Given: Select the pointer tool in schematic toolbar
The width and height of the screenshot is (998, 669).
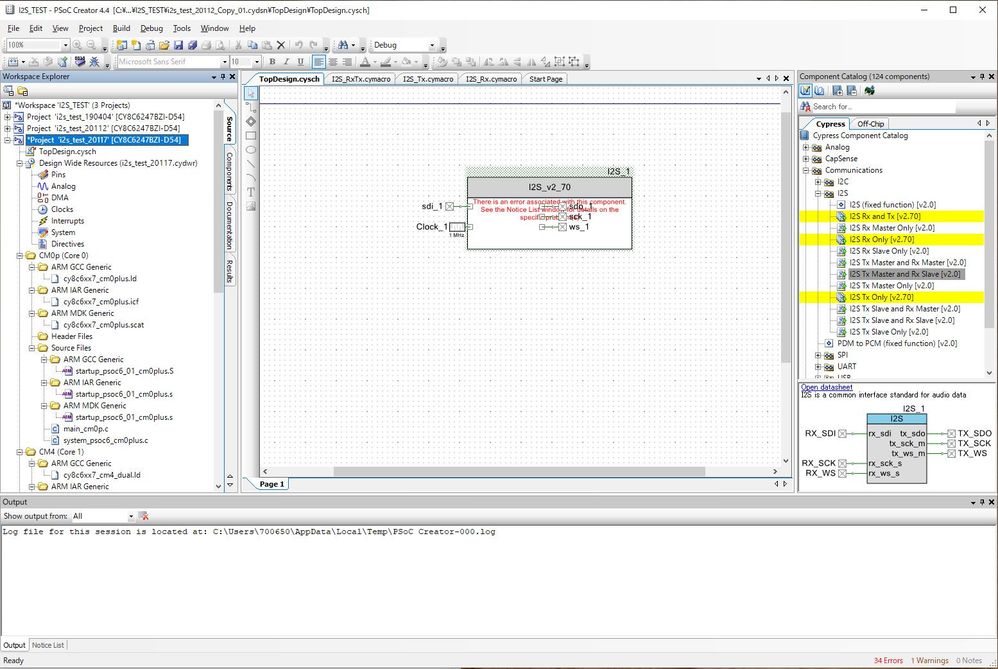Looking at the screenshot, I should pos(251,94).
